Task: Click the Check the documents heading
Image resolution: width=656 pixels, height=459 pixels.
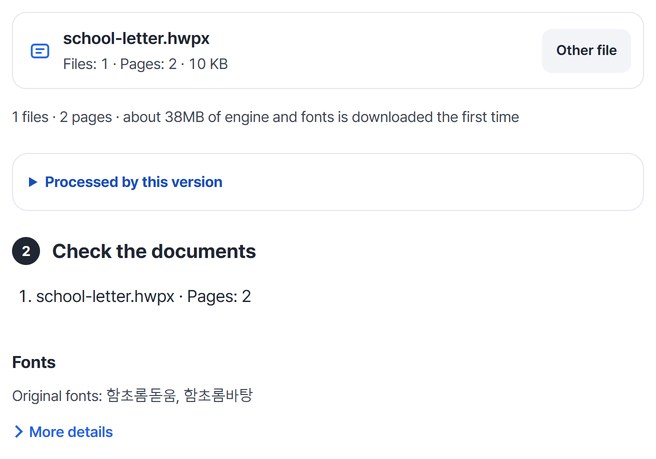Action: (154, 251)
